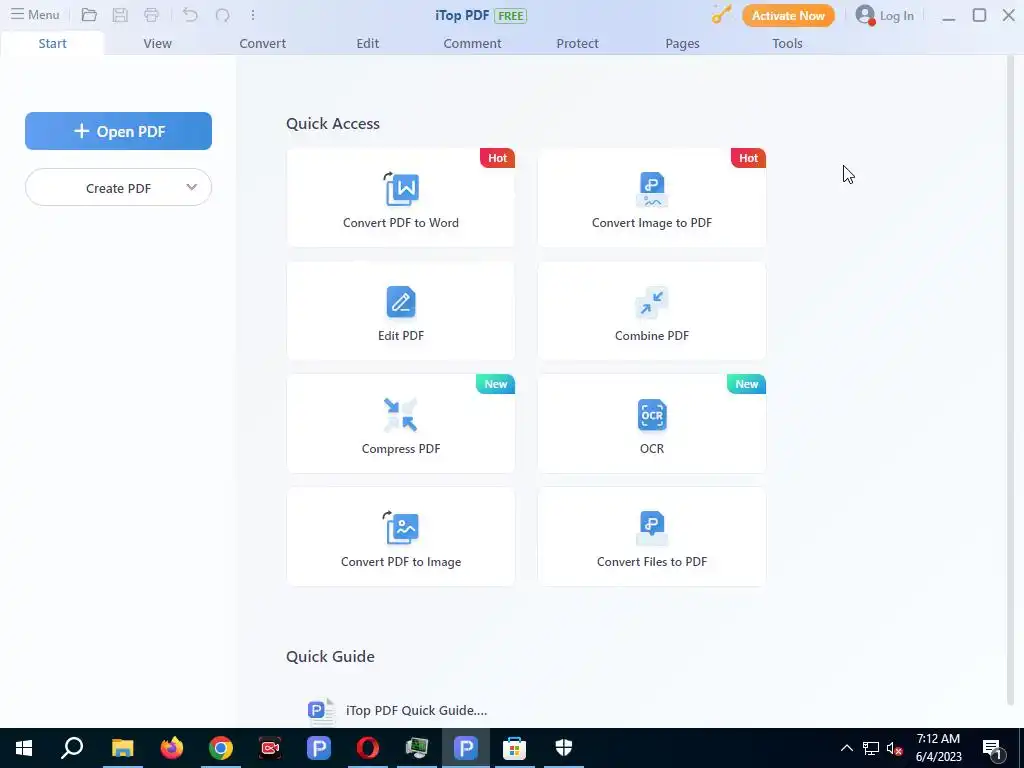
Task: Switch to the View tab
Action: point(157,43)
